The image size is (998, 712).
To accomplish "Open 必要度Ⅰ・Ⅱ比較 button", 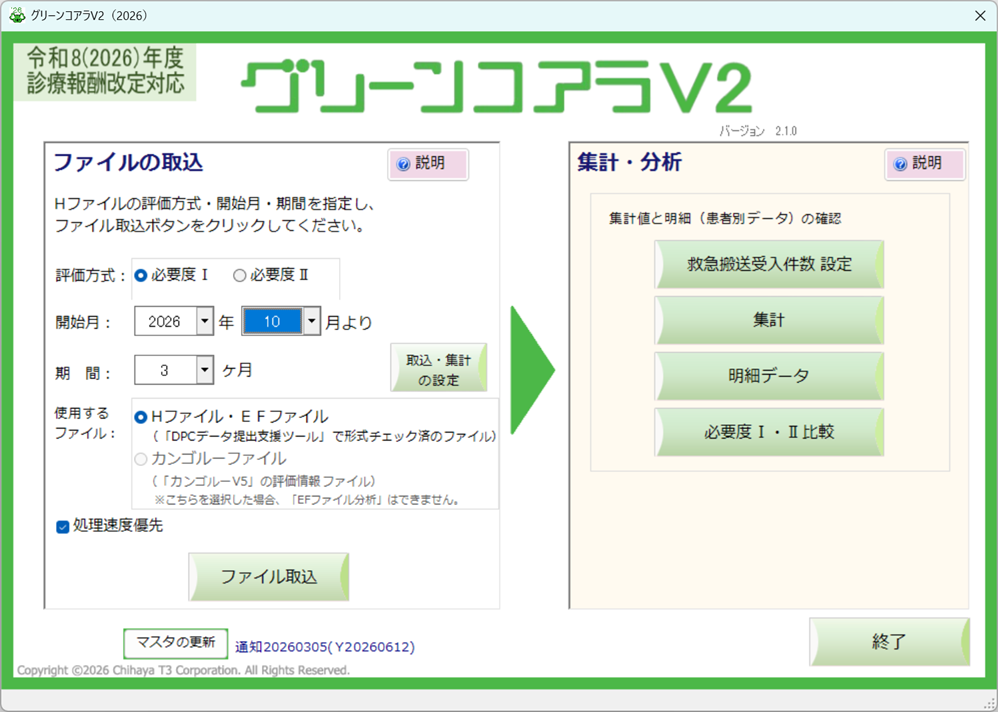I will click(769, 432).
